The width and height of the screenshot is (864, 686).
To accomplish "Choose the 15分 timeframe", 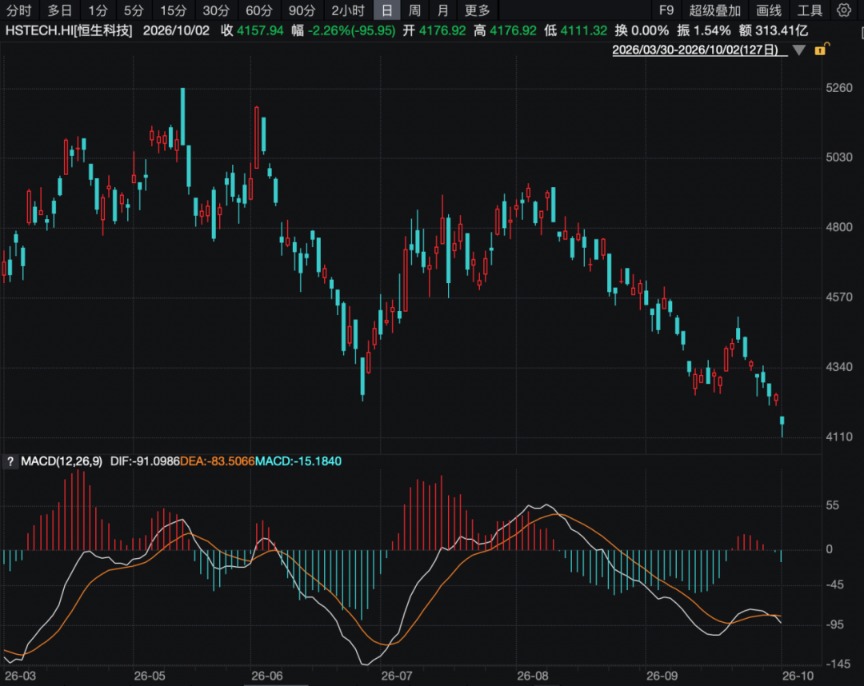I will point(173,10).
